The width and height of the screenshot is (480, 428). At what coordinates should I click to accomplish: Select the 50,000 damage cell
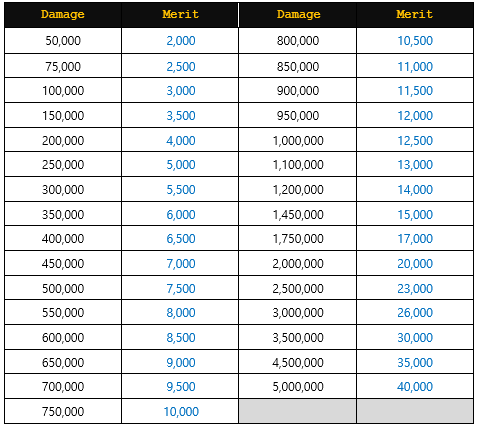click(x=63, y=41)
